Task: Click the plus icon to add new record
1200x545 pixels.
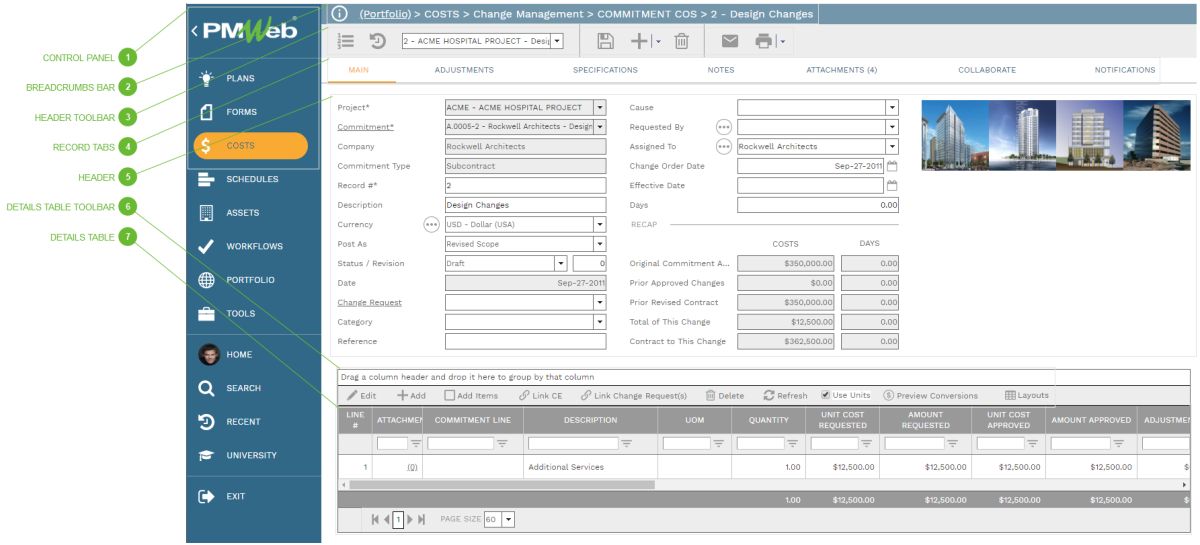Action: point(639,41)
